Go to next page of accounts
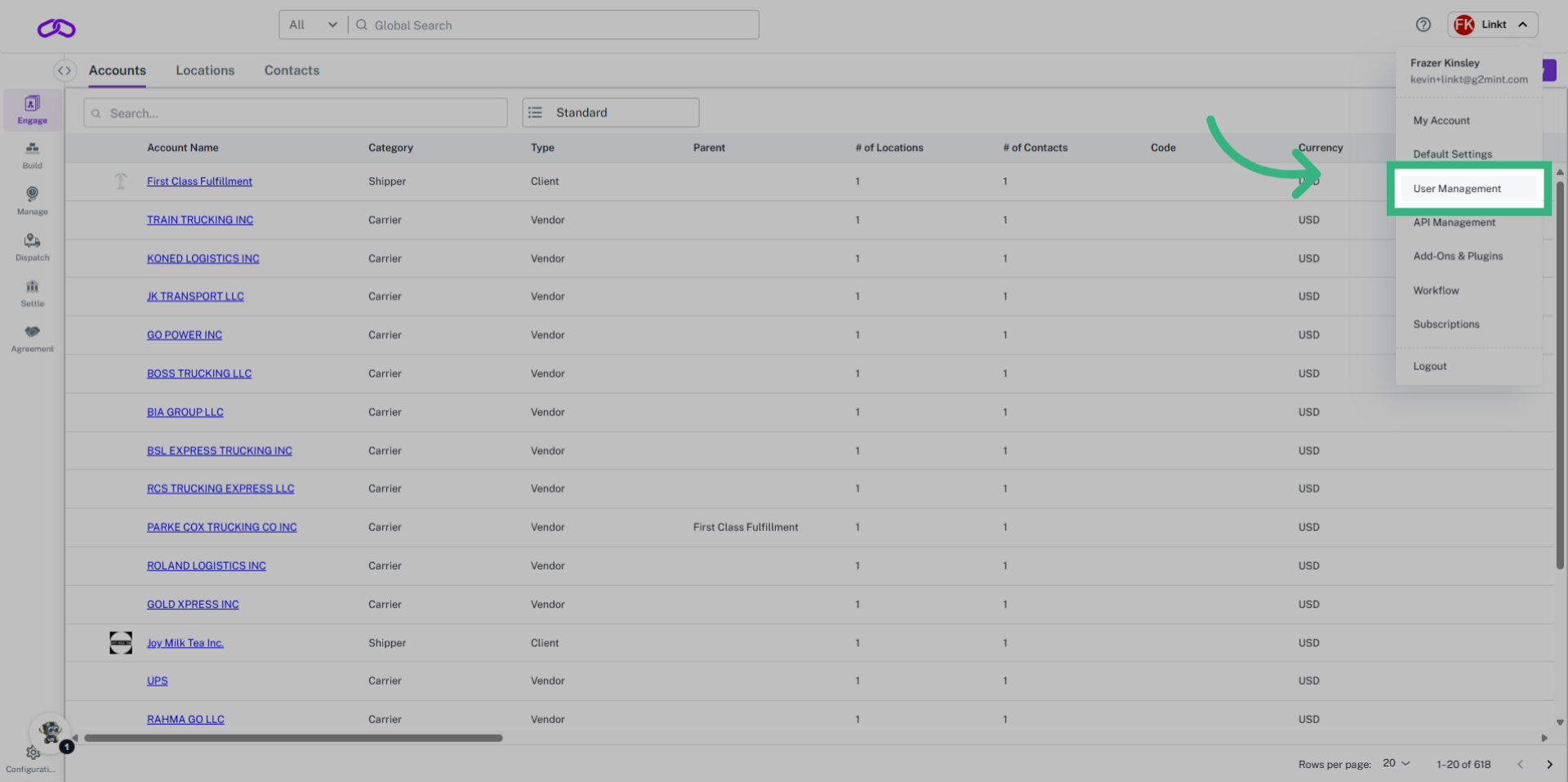 (1549, 764)
